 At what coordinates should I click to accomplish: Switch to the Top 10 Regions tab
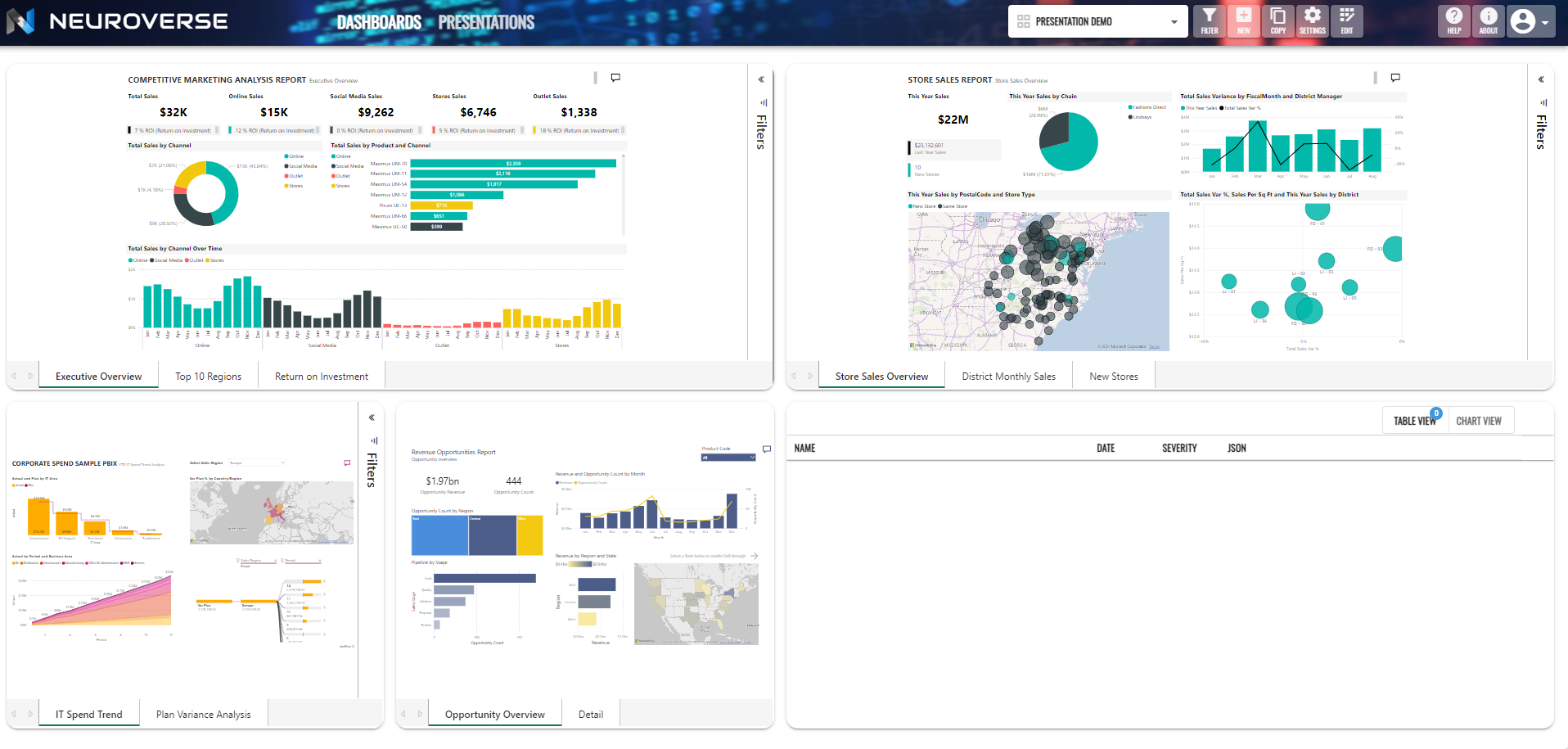tap(208, 377)
